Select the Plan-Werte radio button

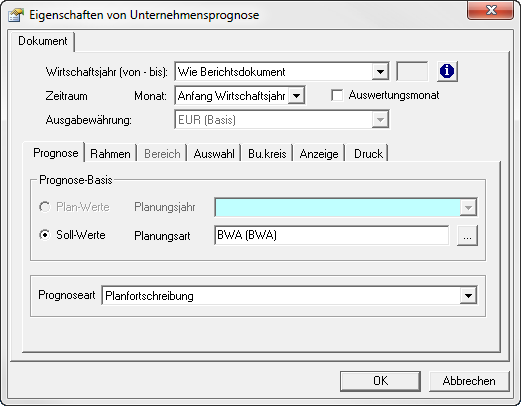[45, 207]
